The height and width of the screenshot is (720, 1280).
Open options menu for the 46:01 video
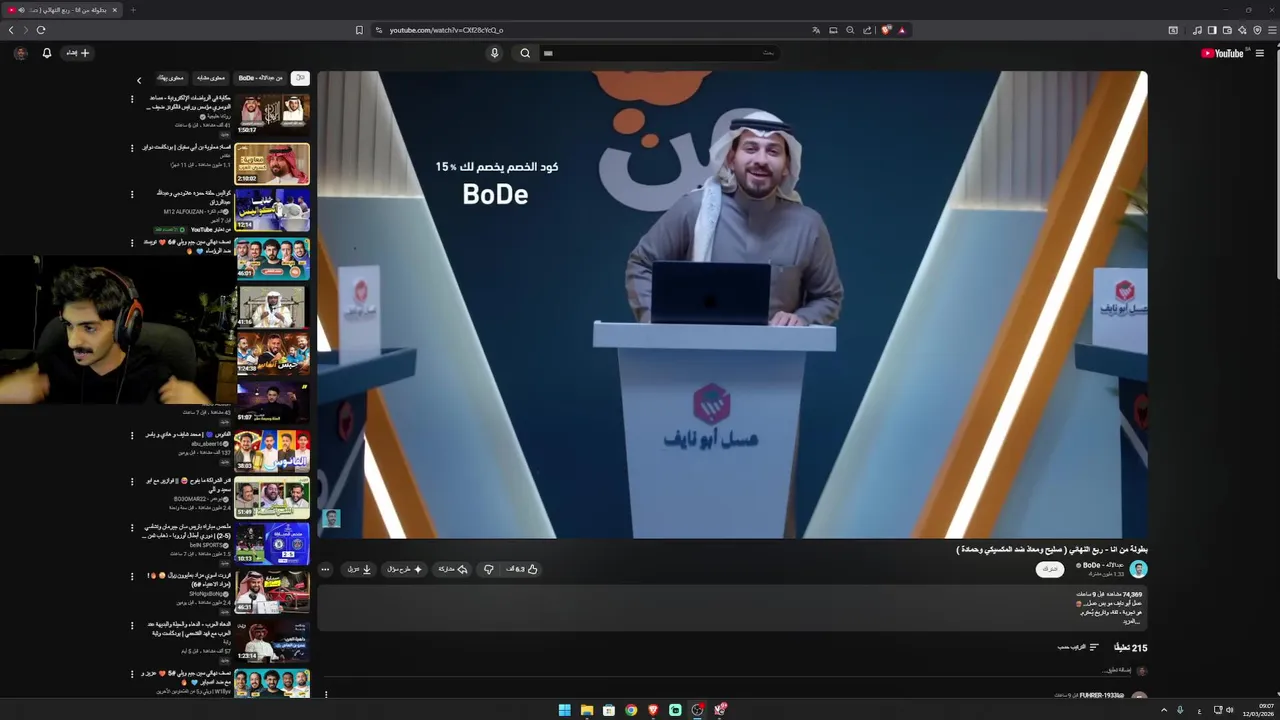click(x=132, y=243)
